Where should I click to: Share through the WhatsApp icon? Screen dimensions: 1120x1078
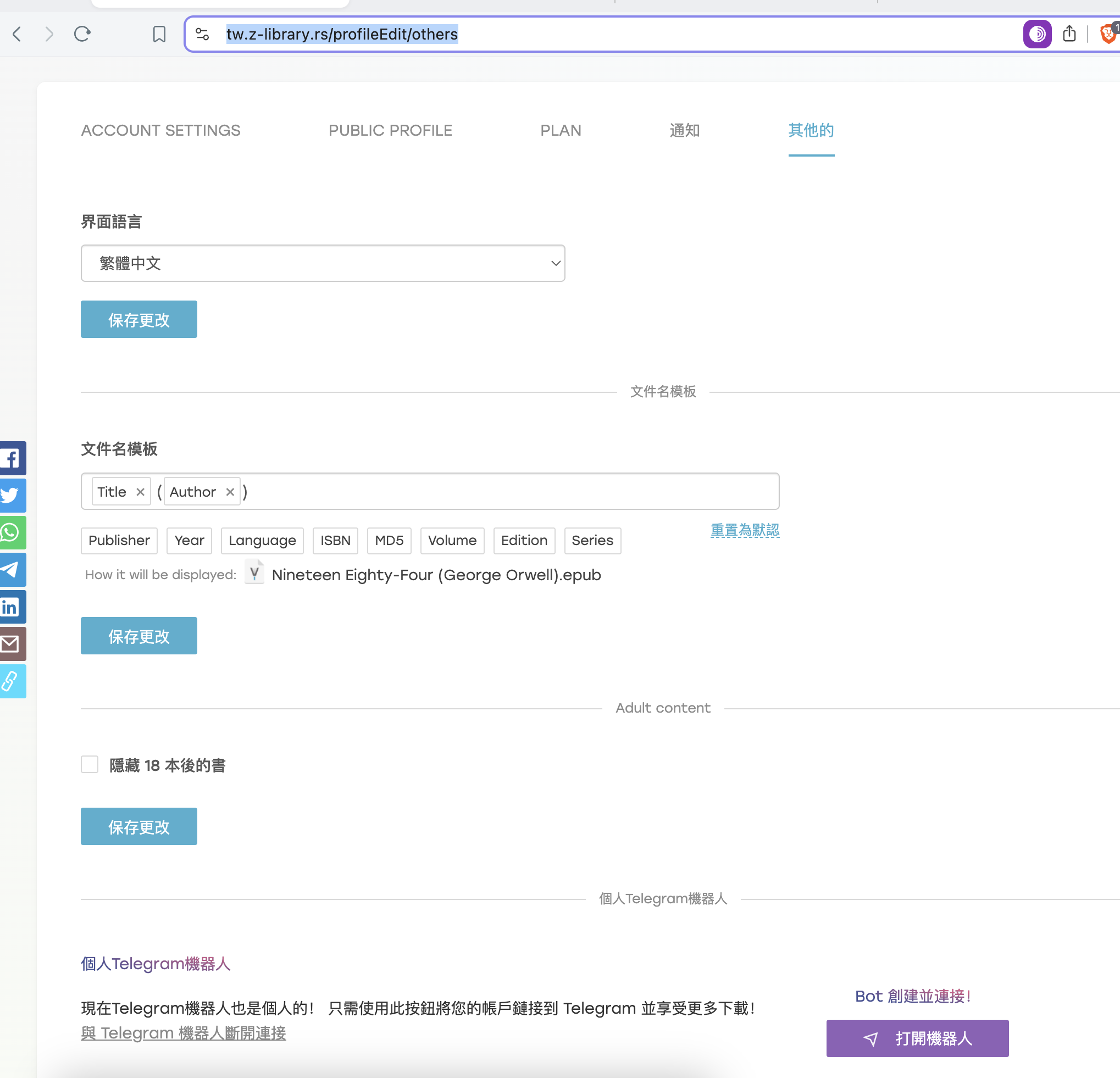coord(12,532)
